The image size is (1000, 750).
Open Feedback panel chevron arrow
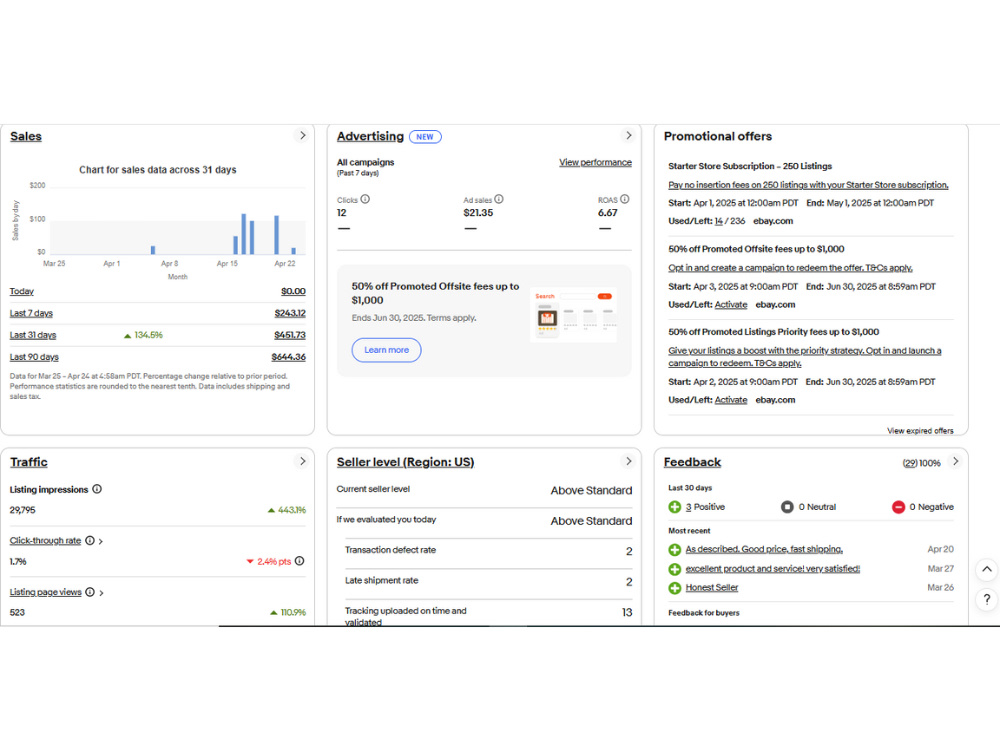click(955, 461)
